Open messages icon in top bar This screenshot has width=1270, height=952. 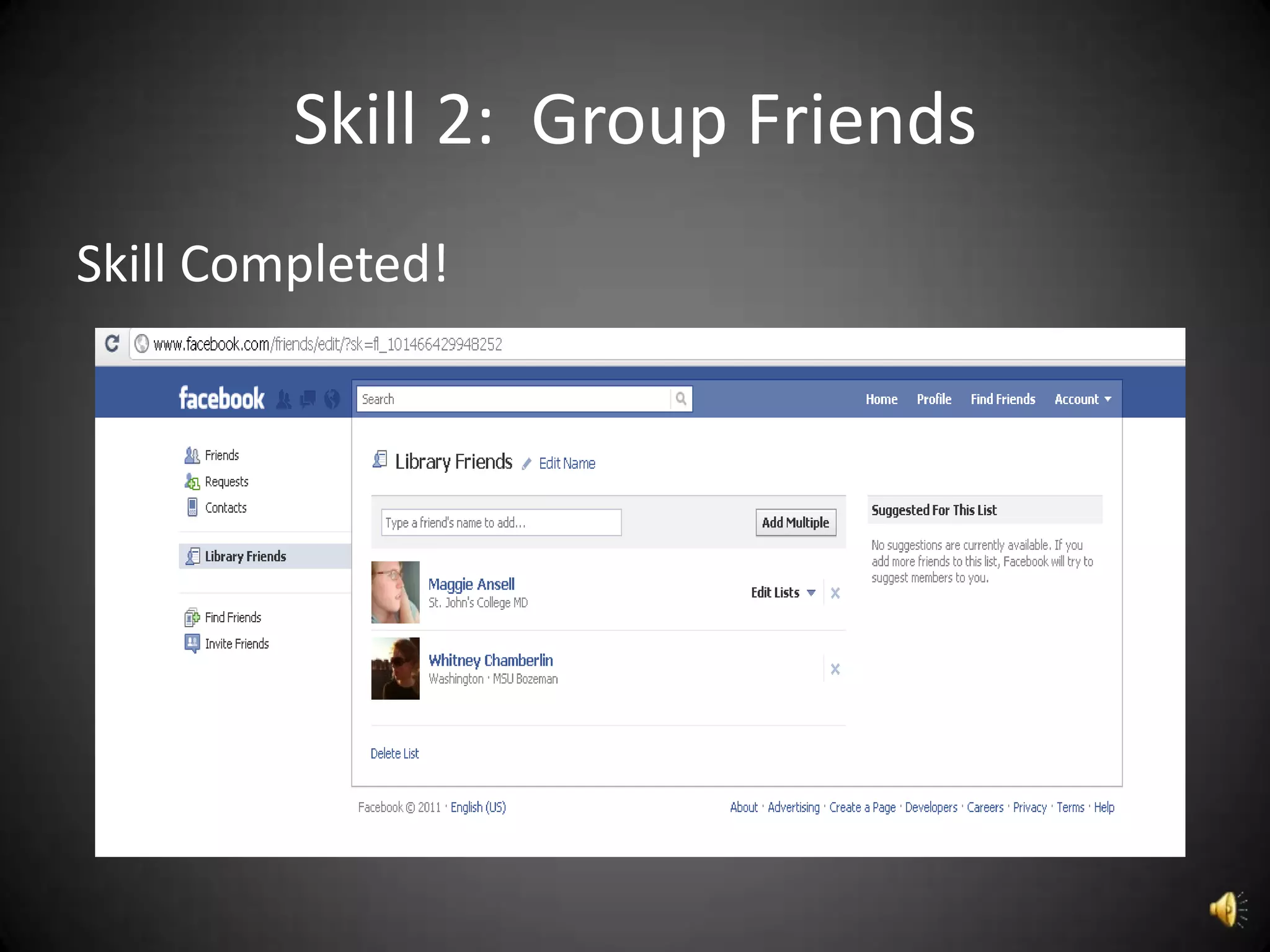[308, 399]
